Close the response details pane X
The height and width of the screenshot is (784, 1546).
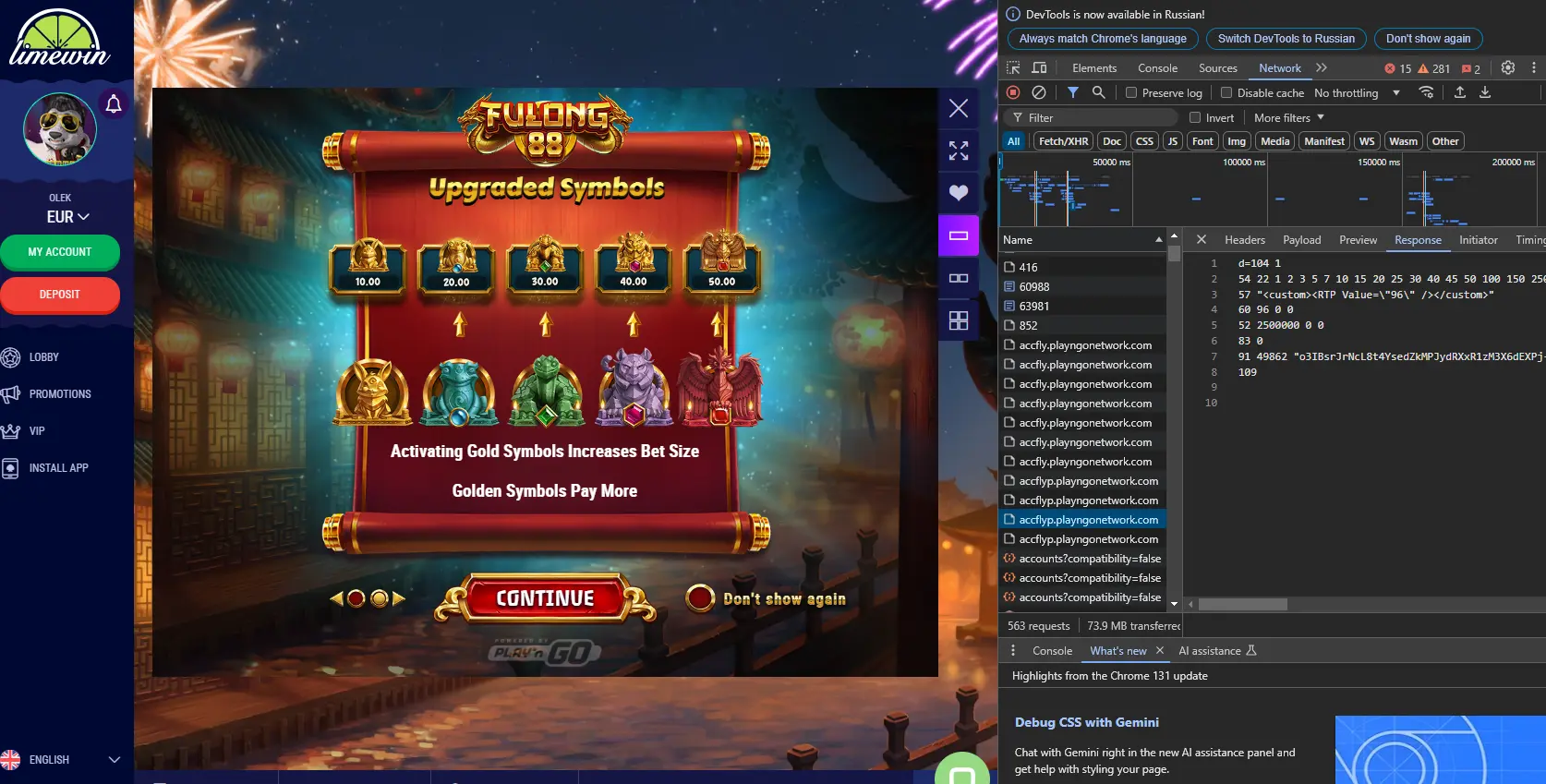(x=1202, y=239)
